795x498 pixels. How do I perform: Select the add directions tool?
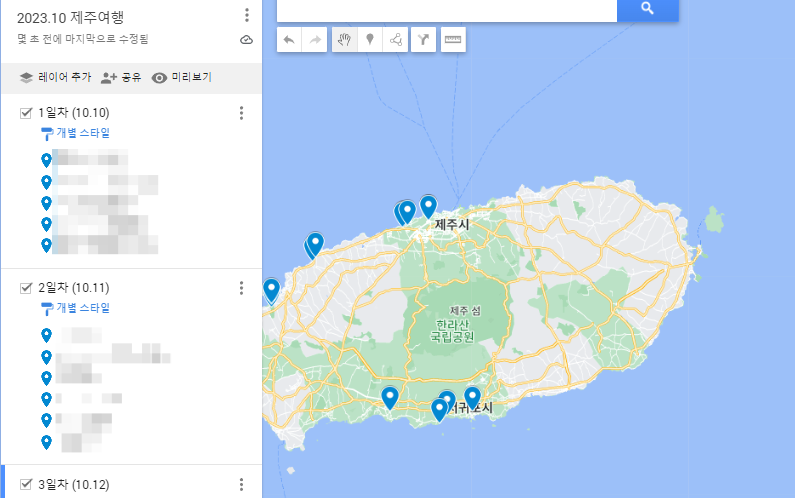pos(423,40)
